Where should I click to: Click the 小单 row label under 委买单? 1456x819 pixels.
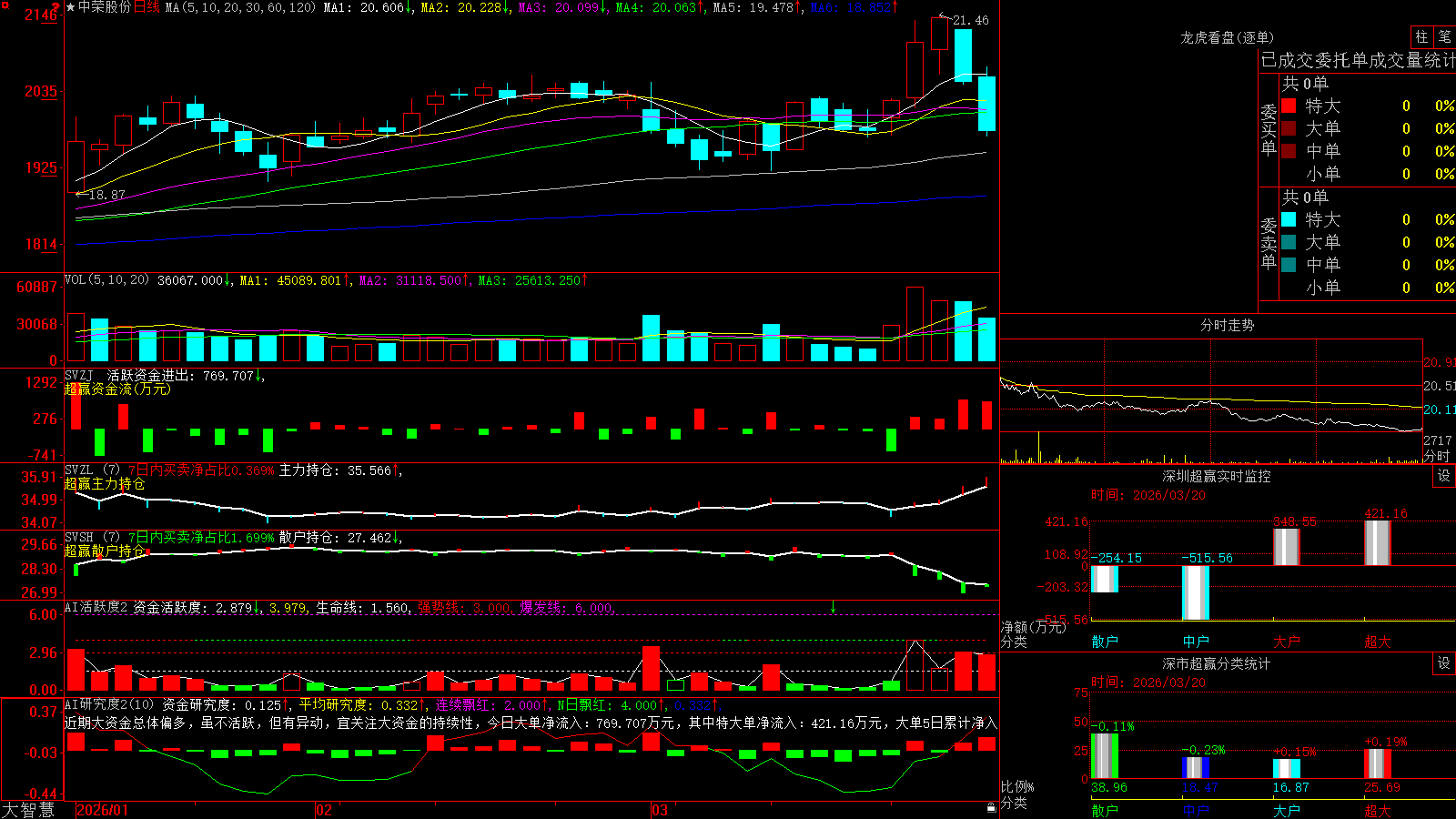click(1323, 174)
